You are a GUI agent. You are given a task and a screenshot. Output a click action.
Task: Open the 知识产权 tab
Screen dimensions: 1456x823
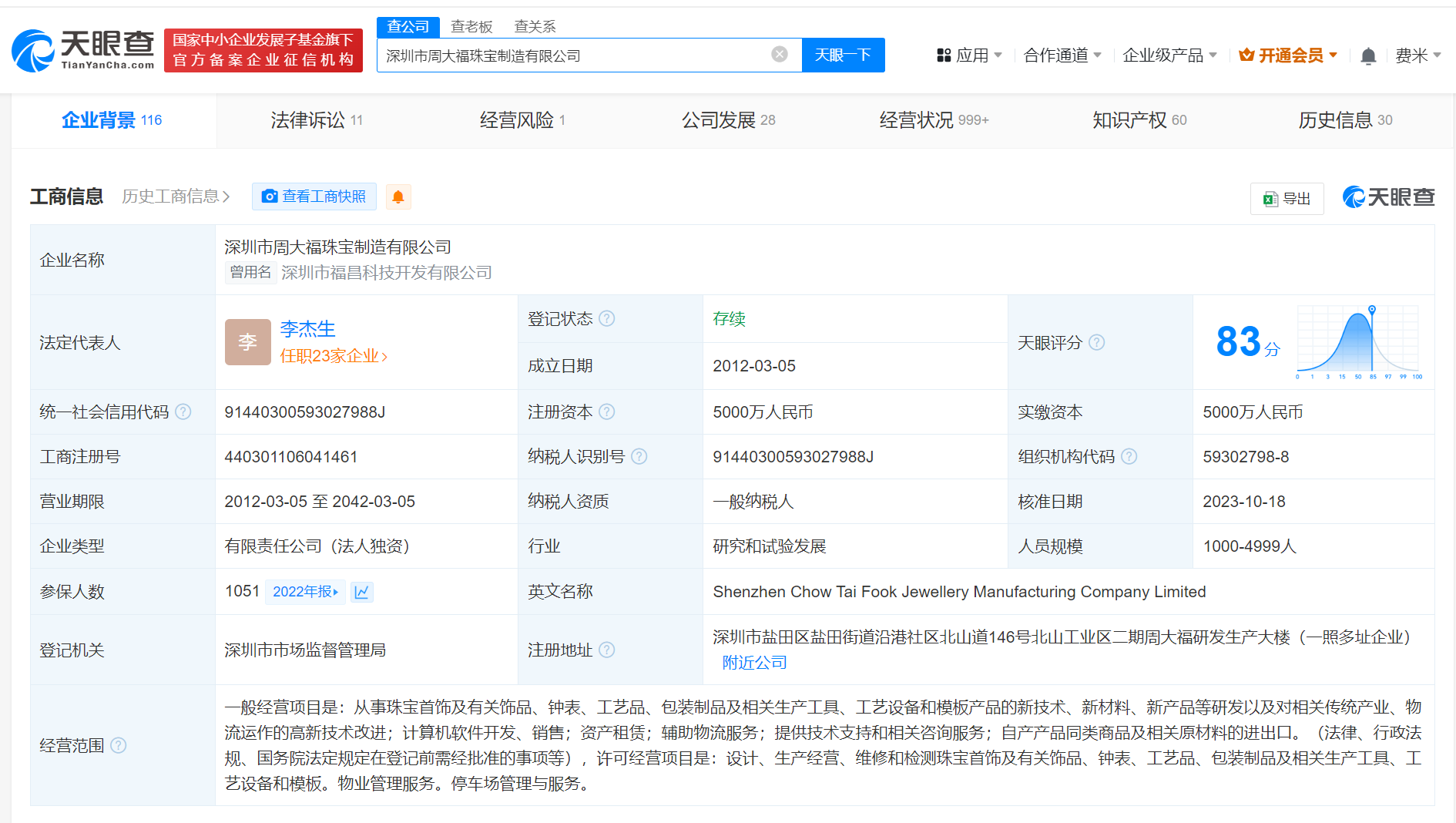coord(1129,120)
